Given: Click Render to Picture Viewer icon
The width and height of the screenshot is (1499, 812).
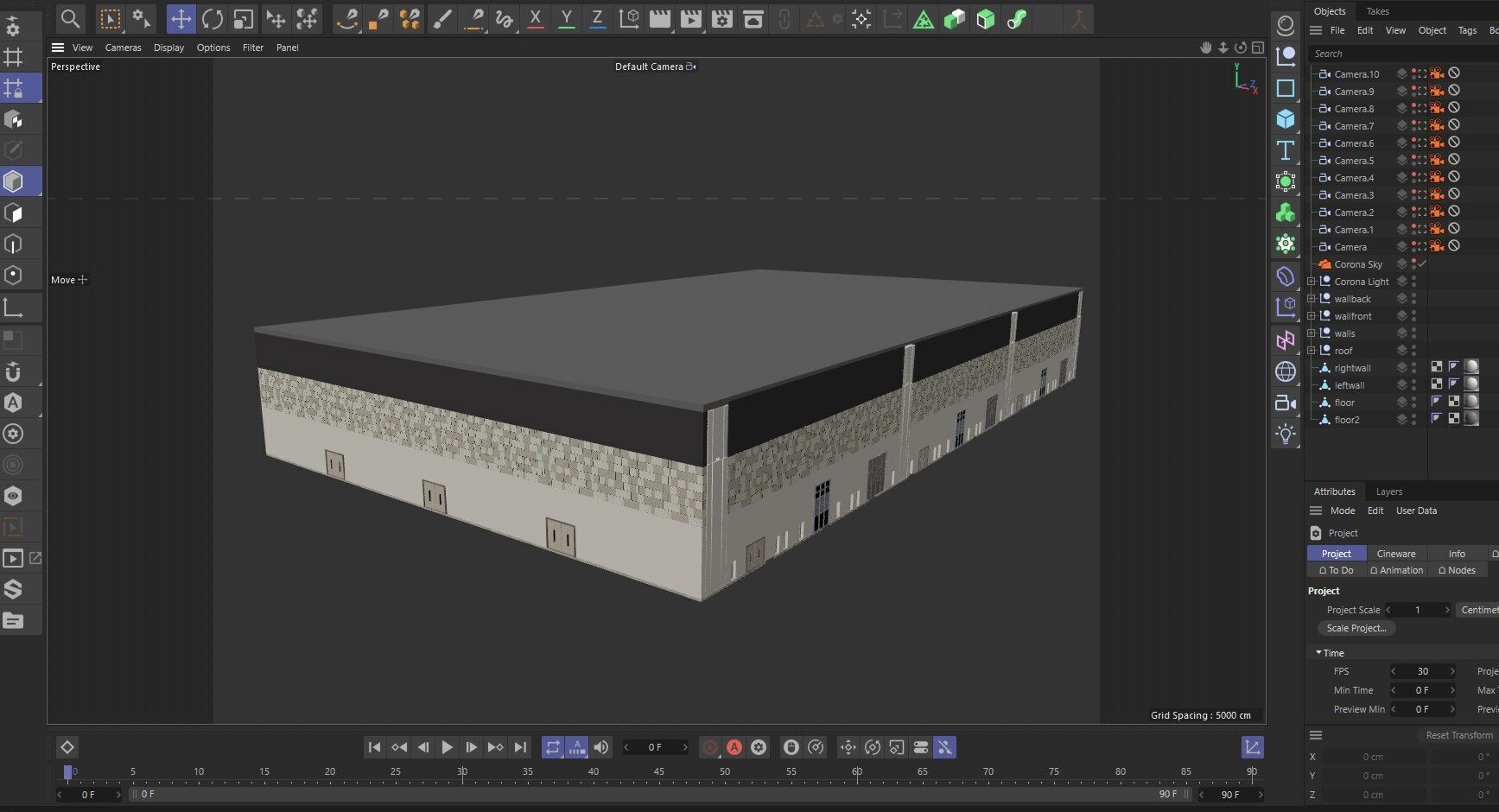Looking at the screenshot, I should coord(691,19).
